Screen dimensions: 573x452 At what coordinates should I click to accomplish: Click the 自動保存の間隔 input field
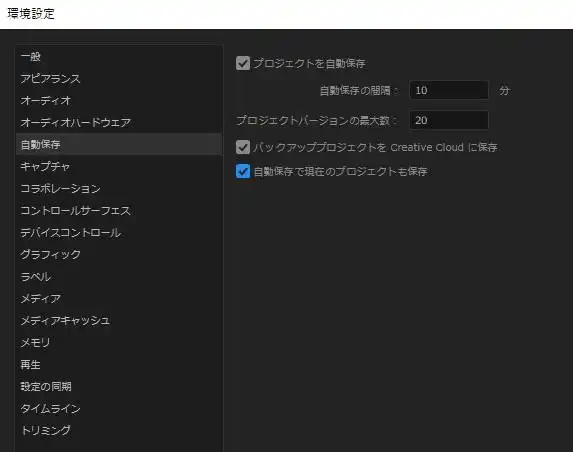click(449, 90)
